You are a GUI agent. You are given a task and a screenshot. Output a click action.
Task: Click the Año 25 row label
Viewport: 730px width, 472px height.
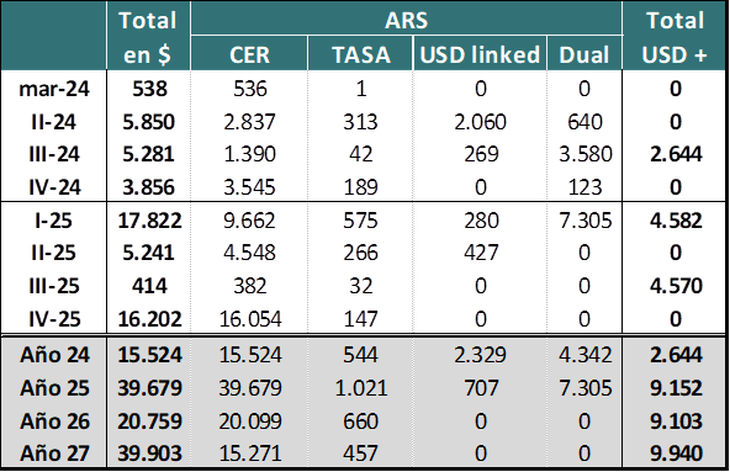(x=55, y=389)
